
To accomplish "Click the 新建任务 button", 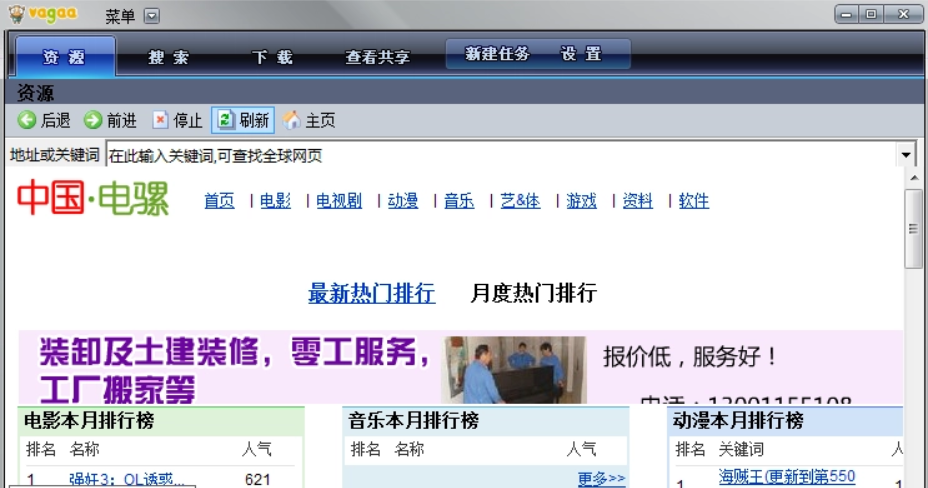I will click(497, 54).
